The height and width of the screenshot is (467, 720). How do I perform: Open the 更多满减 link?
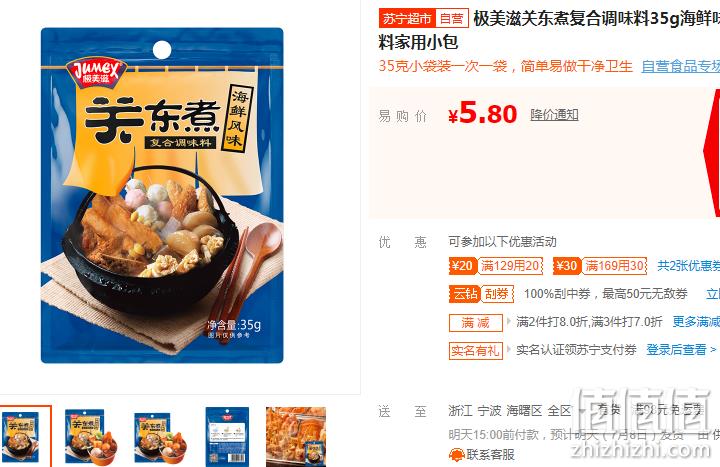click(696, 322)
